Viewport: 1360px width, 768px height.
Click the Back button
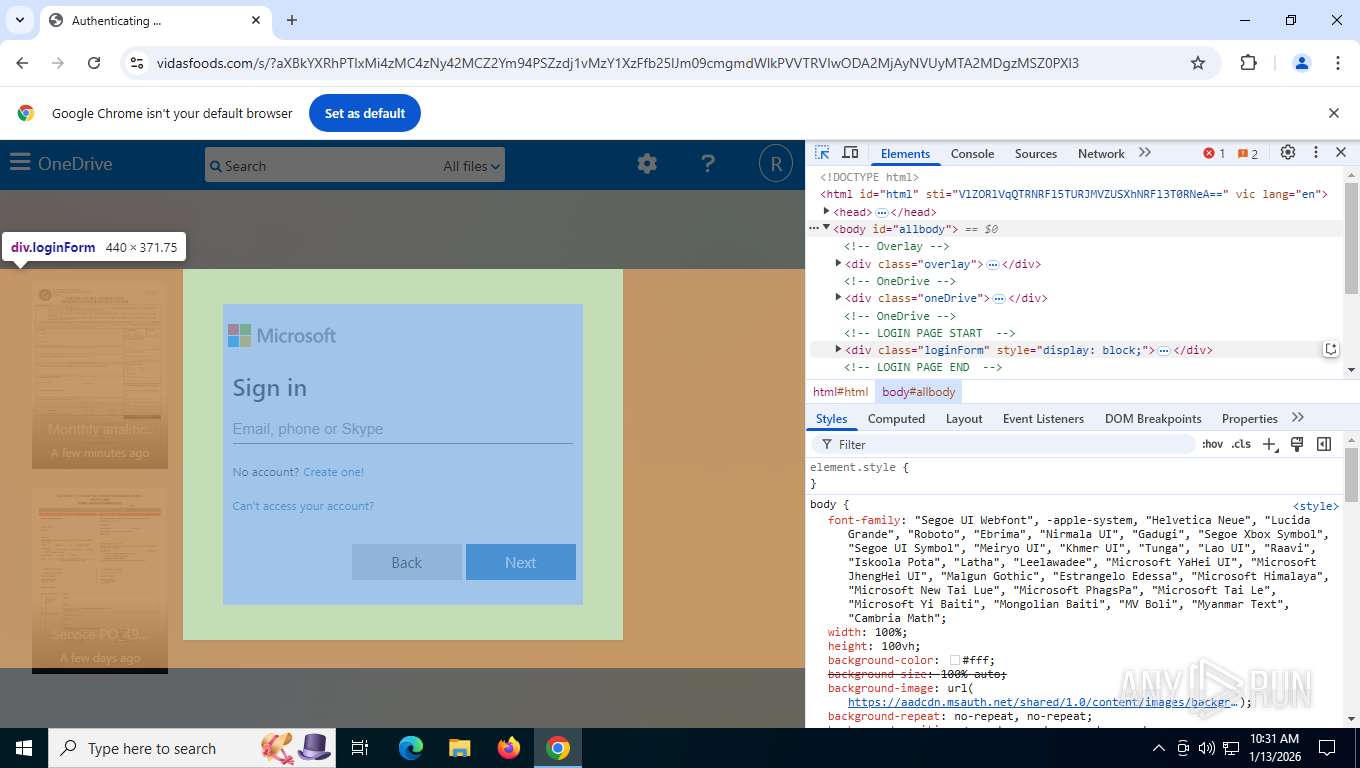click(x=407, y=562)
